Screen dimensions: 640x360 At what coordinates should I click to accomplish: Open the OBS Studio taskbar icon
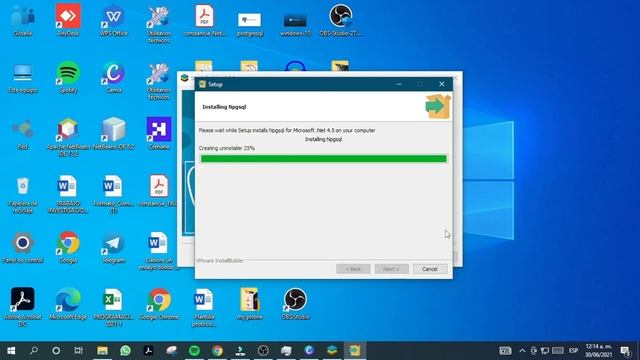click(263, 351)
